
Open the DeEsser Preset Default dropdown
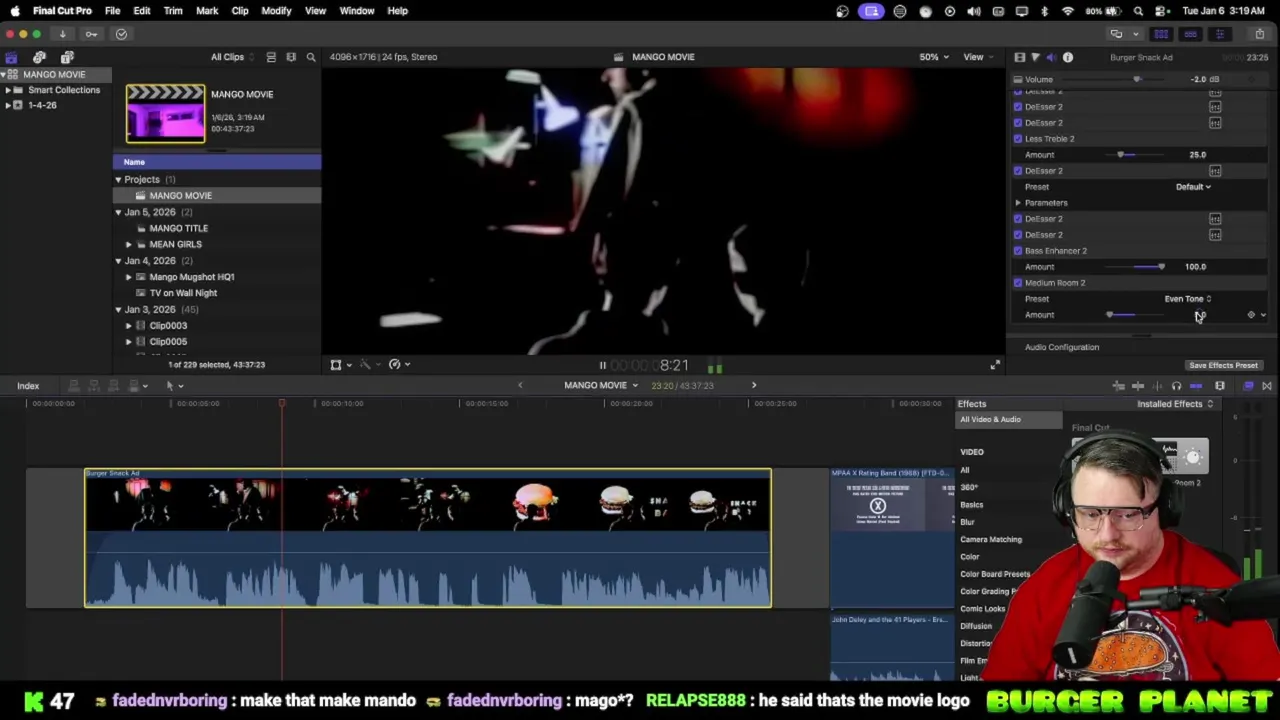pos(1193,187)
